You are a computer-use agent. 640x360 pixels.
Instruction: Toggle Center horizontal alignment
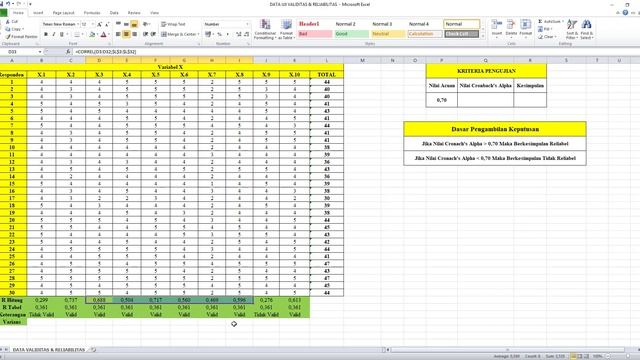pos(126,34)
